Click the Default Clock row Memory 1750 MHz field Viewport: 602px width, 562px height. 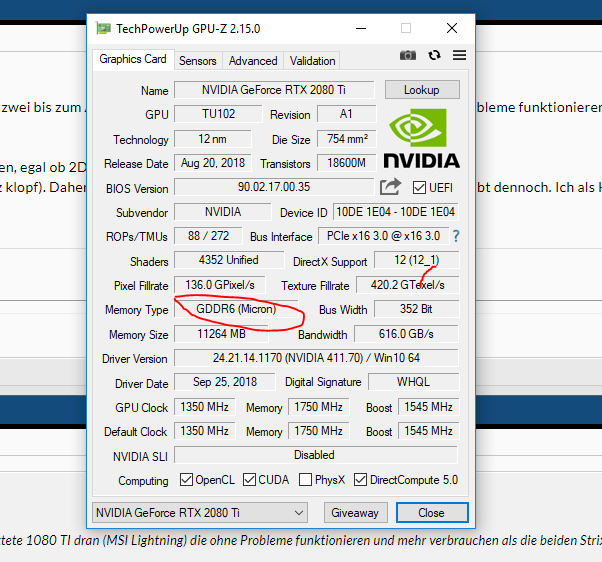319,431
